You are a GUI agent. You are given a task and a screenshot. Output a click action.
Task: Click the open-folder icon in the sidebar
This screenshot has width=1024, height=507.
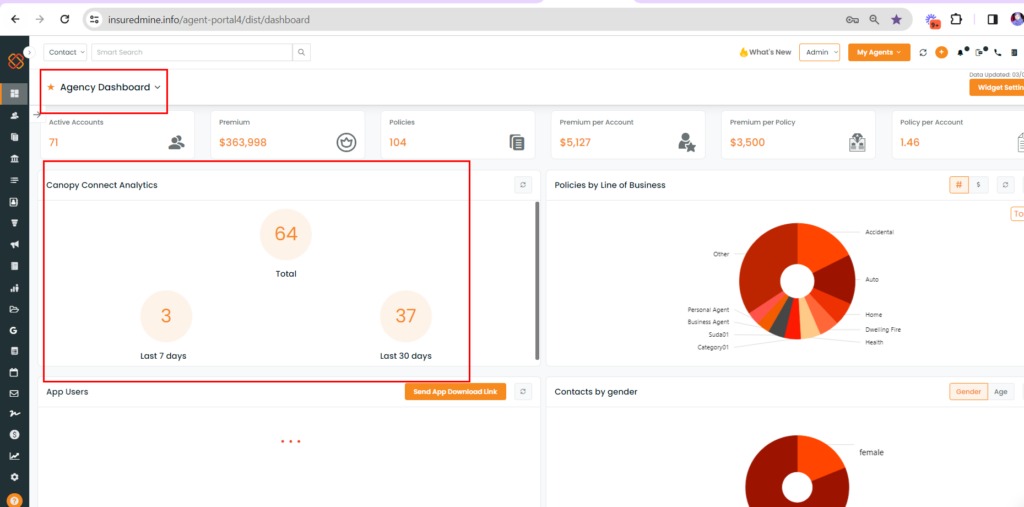(x=14, y=309)
